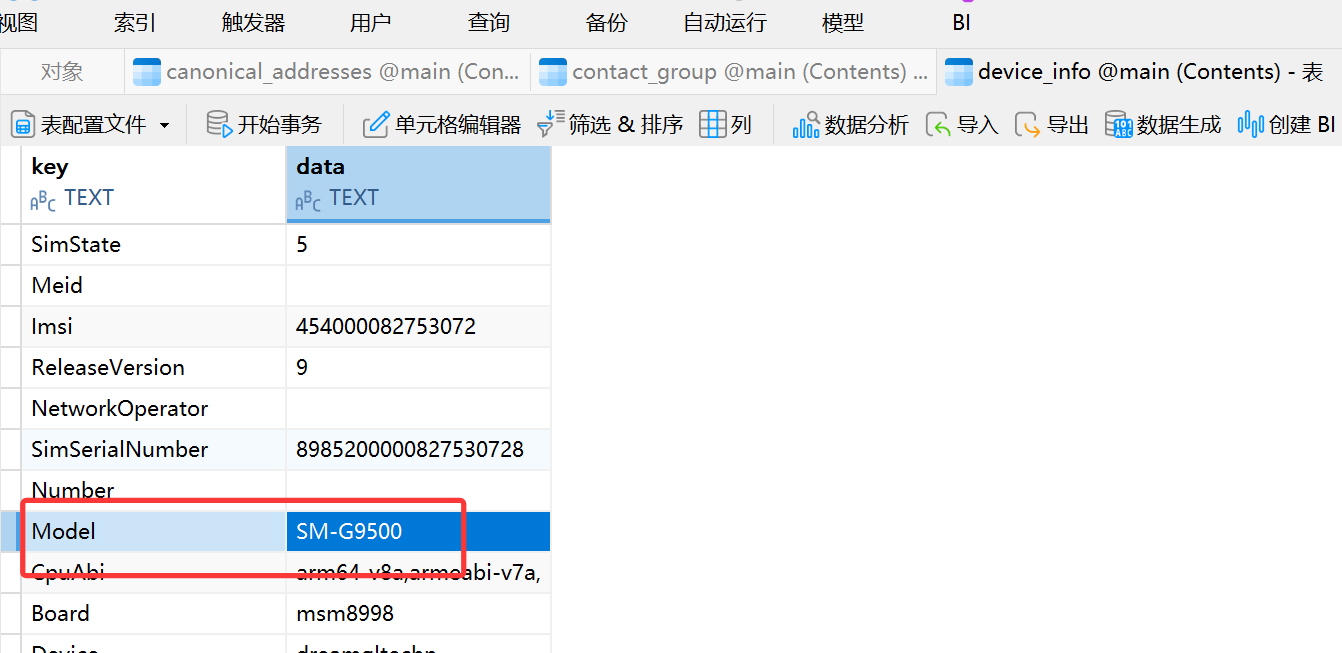Open the 用户 menu item
The height and width of the screenshot is (653, 1342).
point(371,22)
